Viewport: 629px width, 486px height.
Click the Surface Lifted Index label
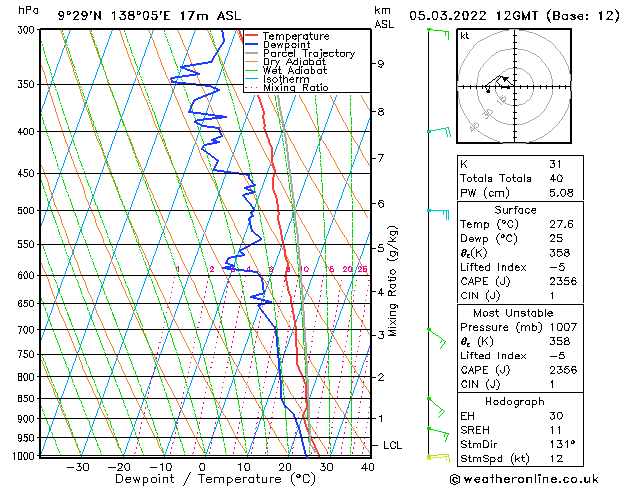(x=493, y=267)
